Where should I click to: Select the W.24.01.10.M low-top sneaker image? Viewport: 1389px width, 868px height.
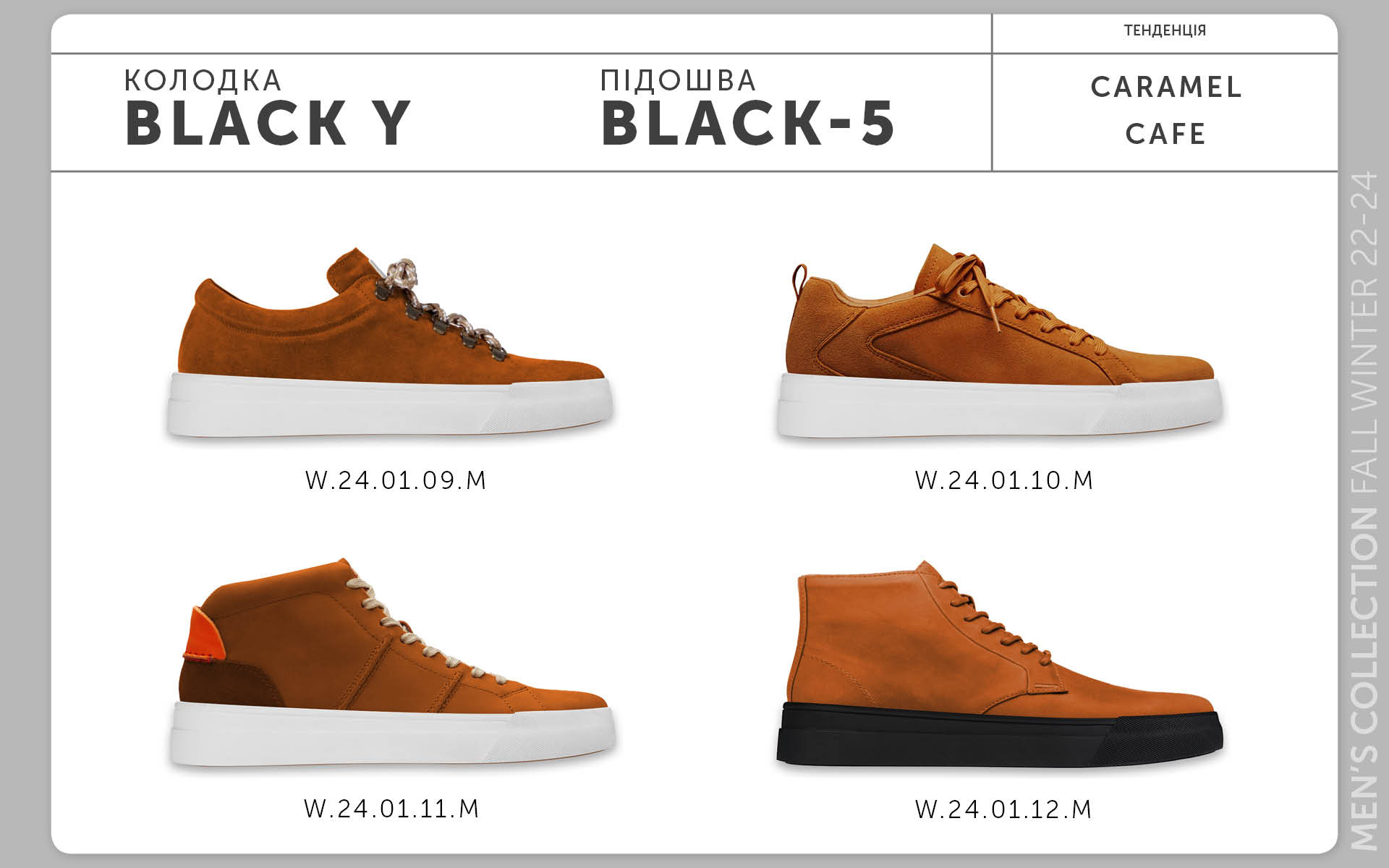coord(1001,341)
